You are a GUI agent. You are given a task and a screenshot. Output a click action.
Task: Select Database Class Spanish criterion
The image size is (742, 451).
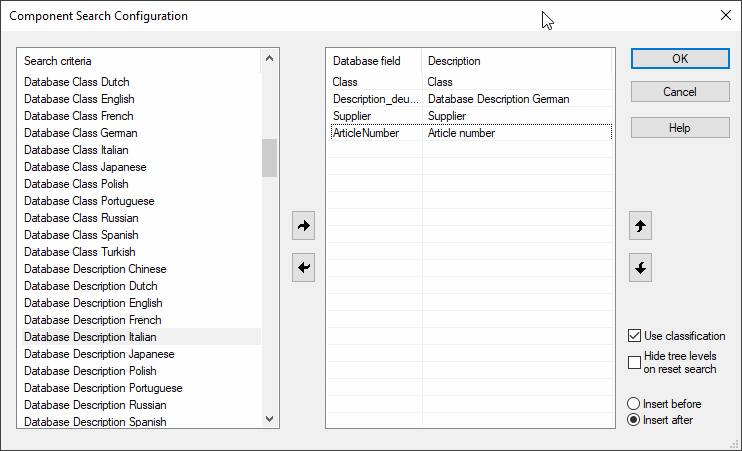tap(141, 235)
